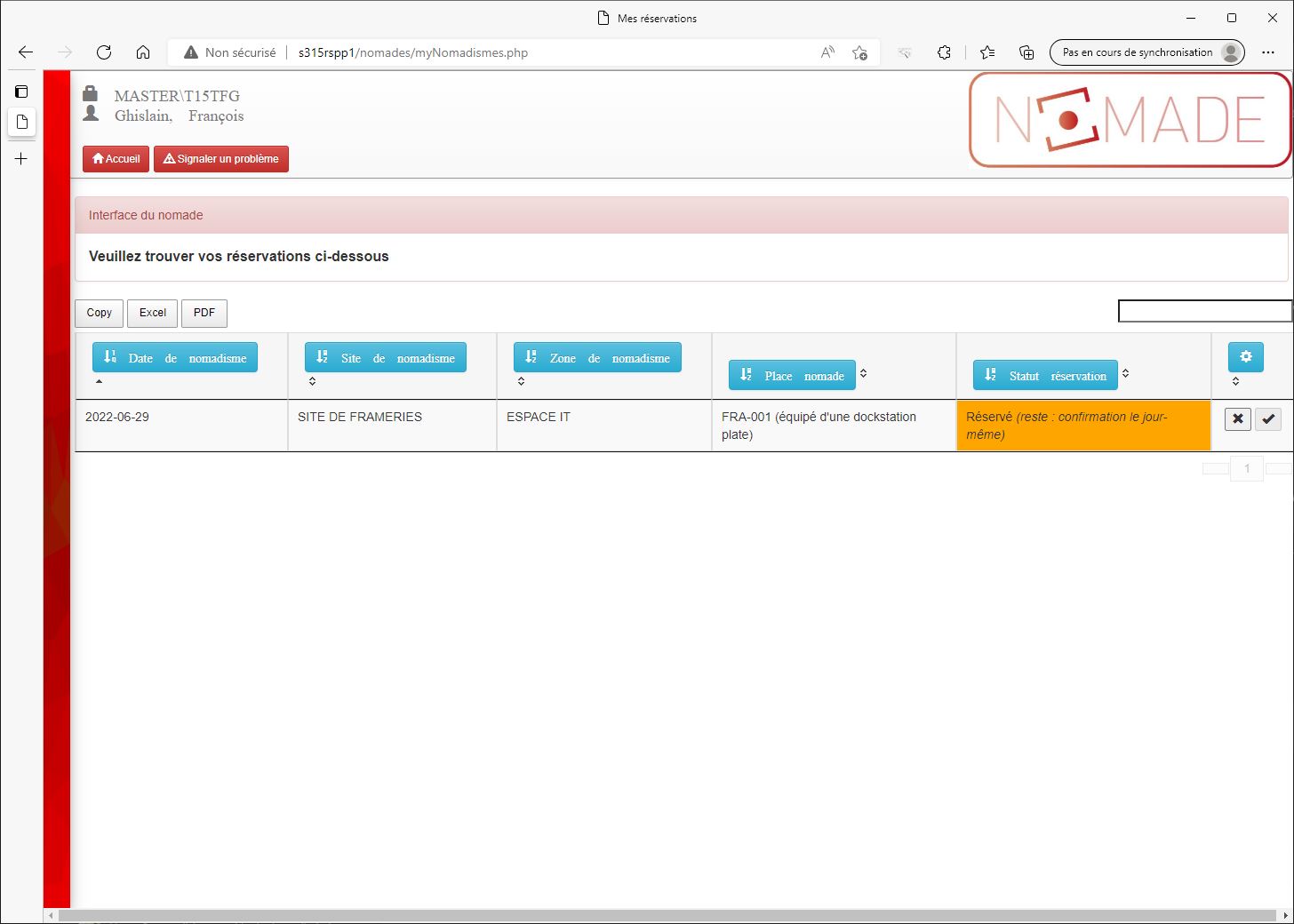Click the gear settings icon in table header

click(x=1245, y=357)
